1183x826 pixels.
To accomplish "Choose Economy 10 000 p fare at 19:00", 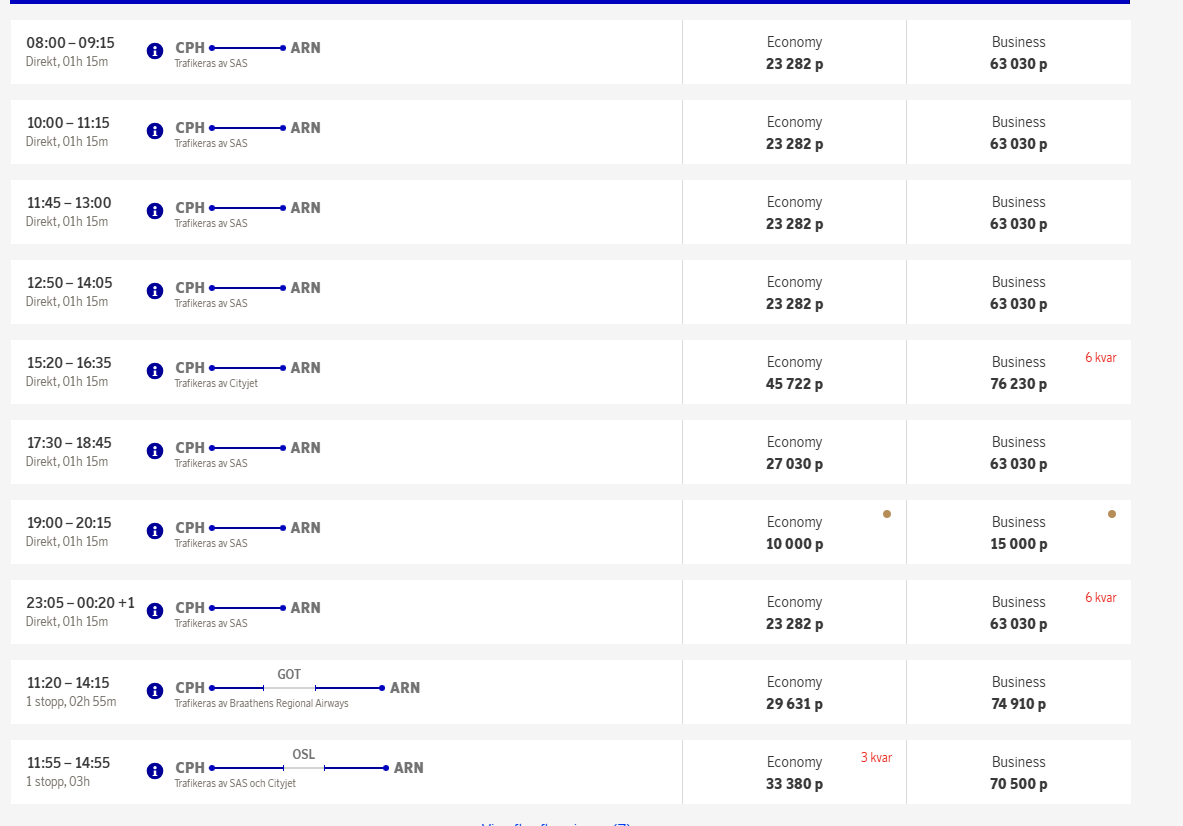I will [x=794, y=533].
